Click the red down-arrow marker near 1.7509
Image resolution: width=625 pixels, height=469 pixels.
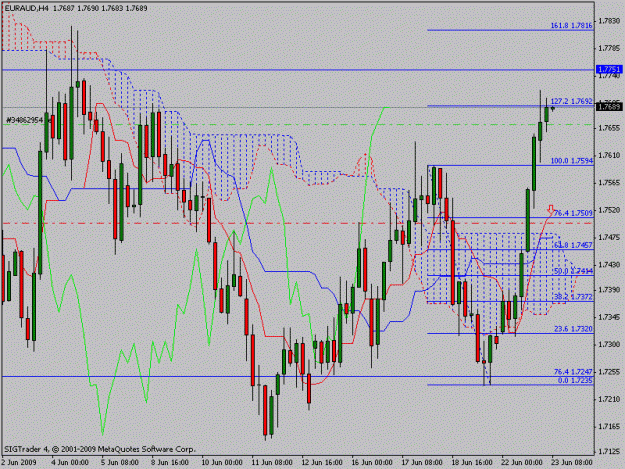[x=551, y=209]
